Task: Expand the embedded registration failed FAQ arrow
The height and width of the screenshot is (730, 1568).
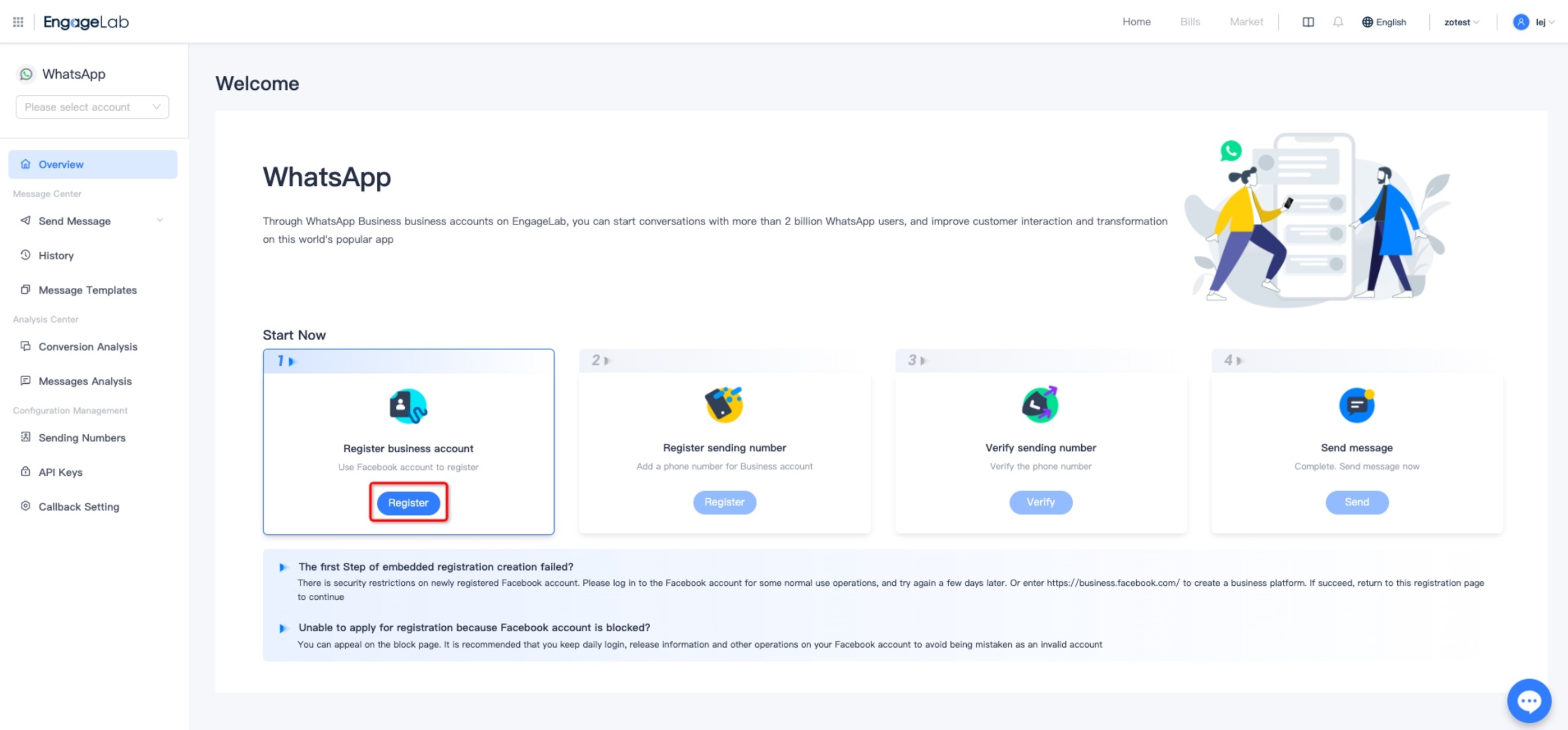Action: point(282,568)
